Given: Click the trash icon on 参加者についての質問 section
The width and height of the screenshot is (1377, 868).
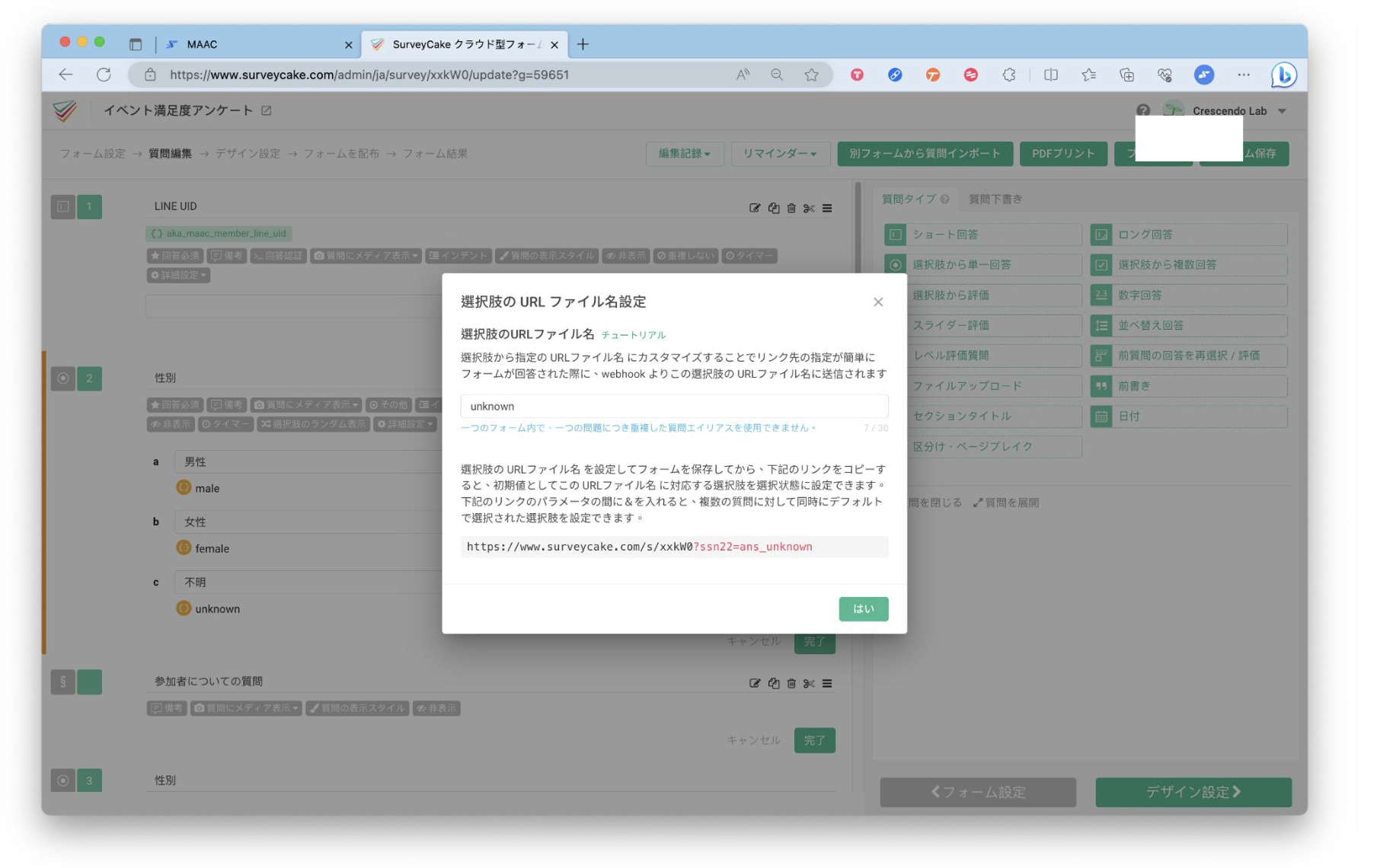Looking at the screenshot, I should [x=791, y=683].
